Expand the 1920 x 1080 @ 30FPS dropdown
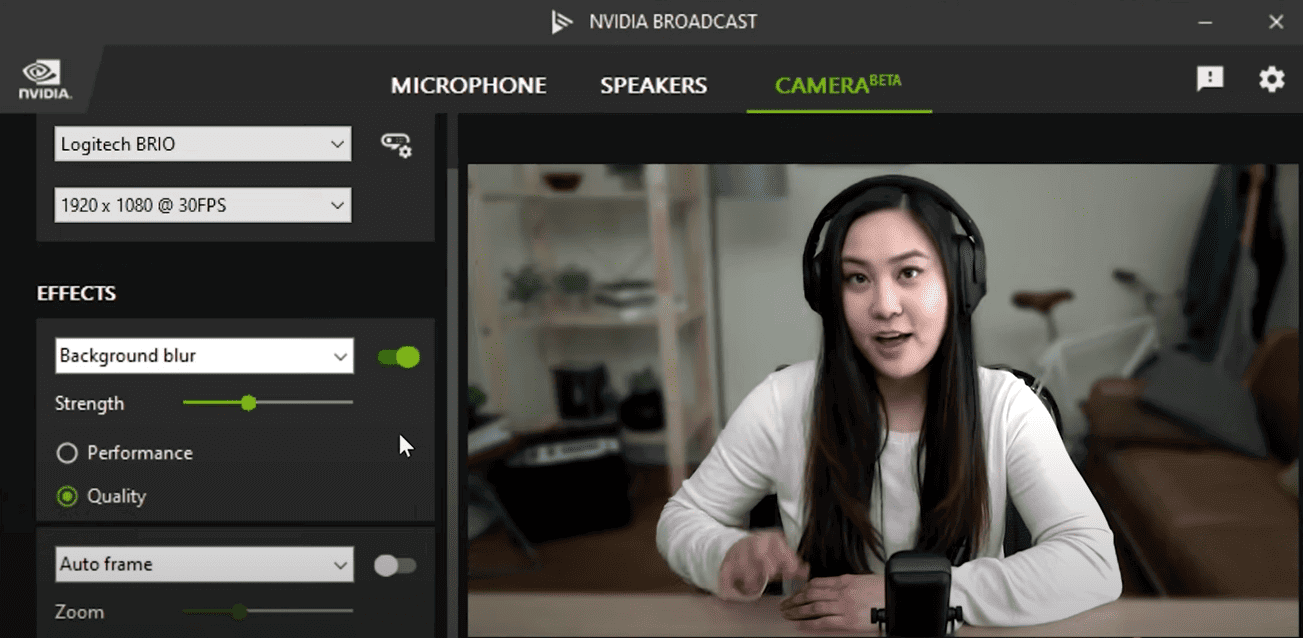This screenshot has height=638, width=1303. click(203, 205)
